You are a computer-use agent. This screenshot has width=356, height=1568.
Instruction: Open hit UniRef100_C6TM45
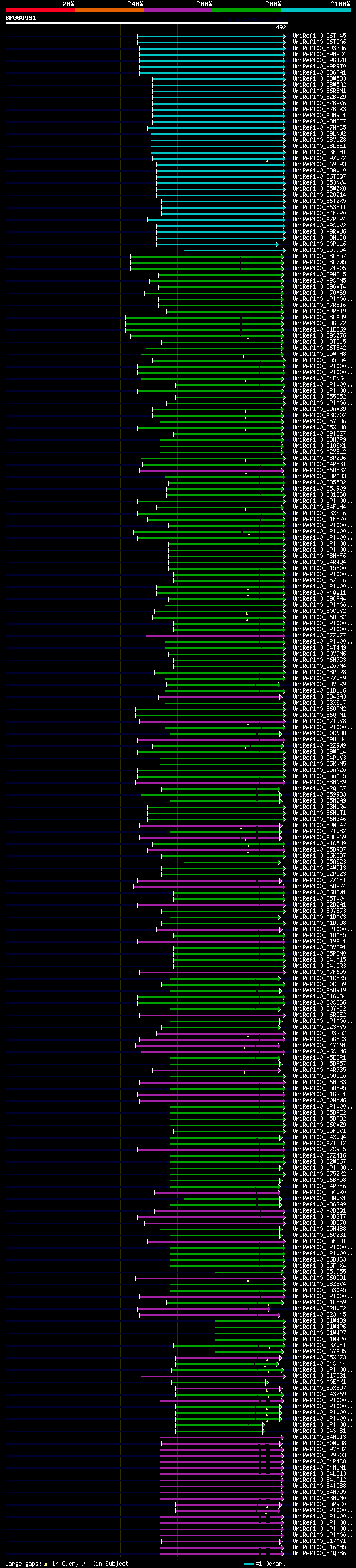click(x=319, y=36)
